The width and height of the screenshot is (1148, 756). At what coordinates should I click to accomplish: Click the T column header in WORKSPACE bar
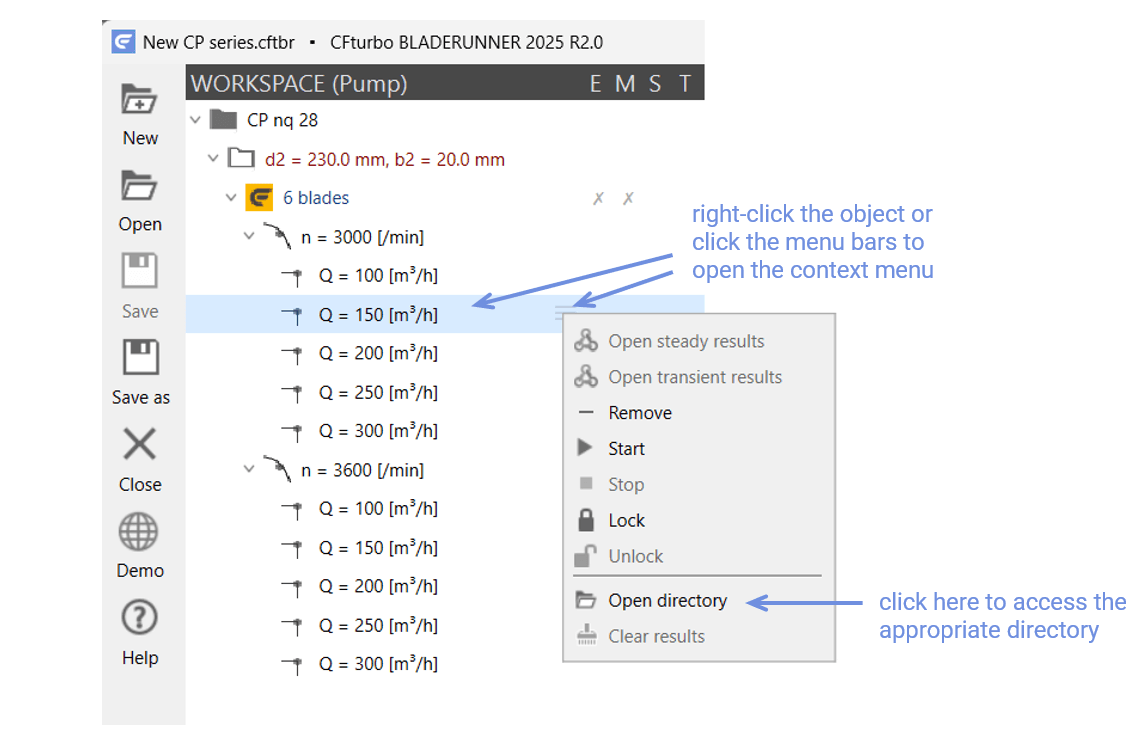tap(685, 84)
